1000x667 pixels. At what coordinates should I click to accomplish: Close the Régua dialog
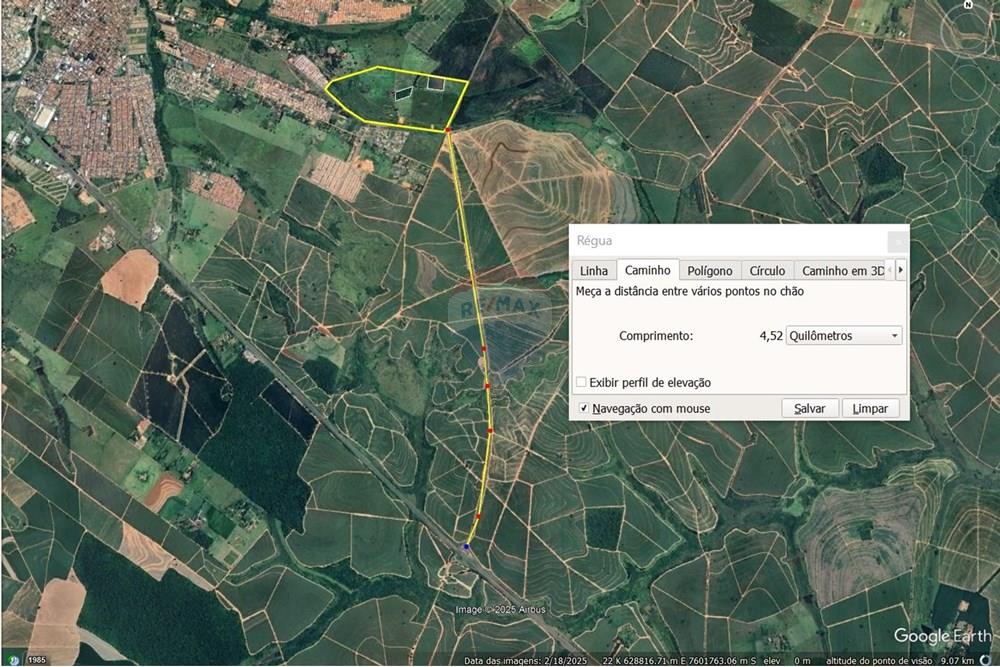coord(897,241)
